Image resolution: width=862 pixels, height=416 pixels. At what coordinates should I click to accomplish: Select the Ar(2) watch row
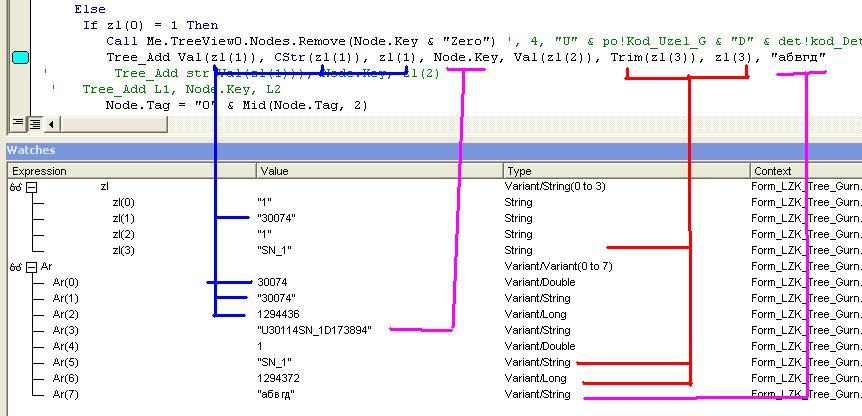[x=434, y=314]
